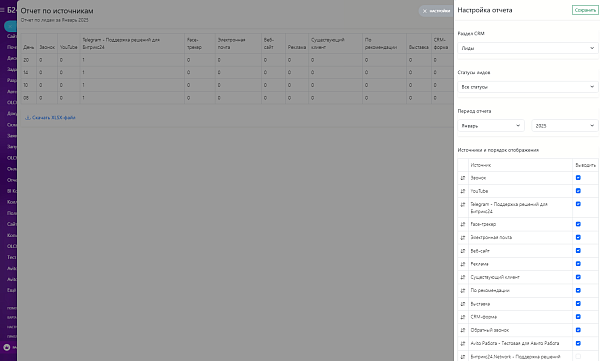Image resolution: width=600 pixels, height=361 pixels.
Task: Click the reorder icon beside Обратный звонок
Action: point(463,330)
